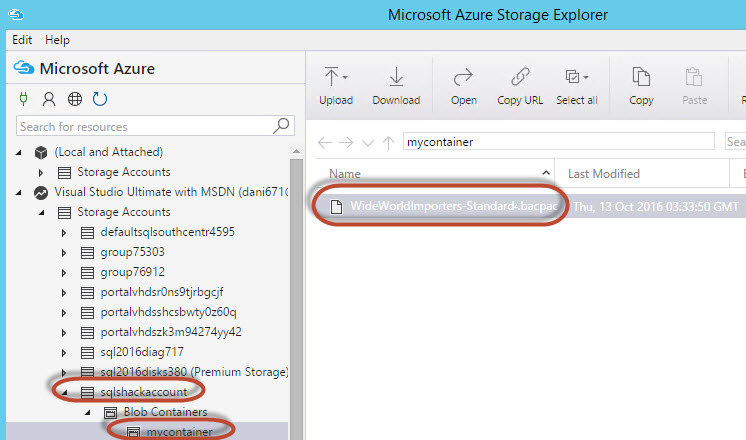This screenshot has height=440, width=746.
Task: Click the refresh all icon
Action: tap(100, 99)
